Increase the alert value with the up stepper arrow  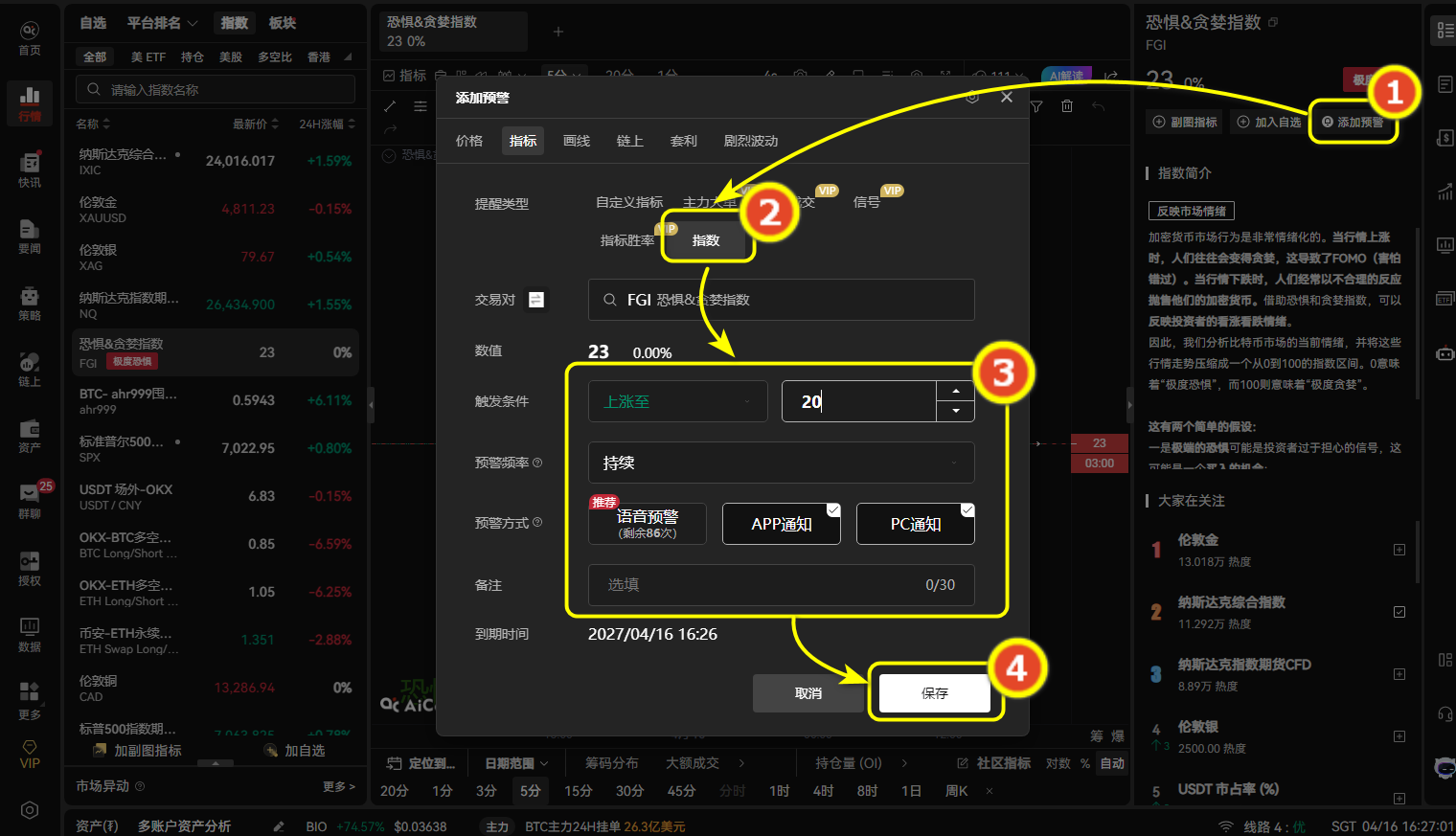point(955,390)
